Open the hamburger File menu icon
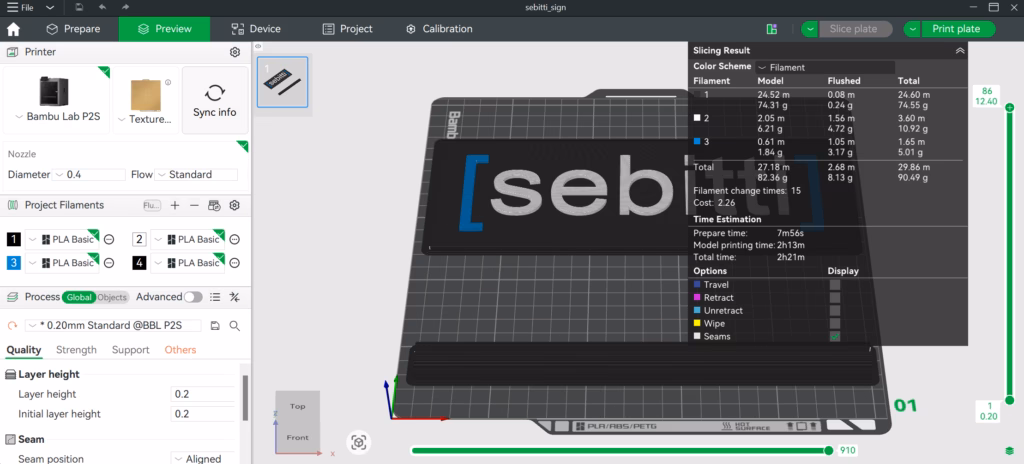The height and width of the screenshot is (464, 1024). [x=12, y=7]
